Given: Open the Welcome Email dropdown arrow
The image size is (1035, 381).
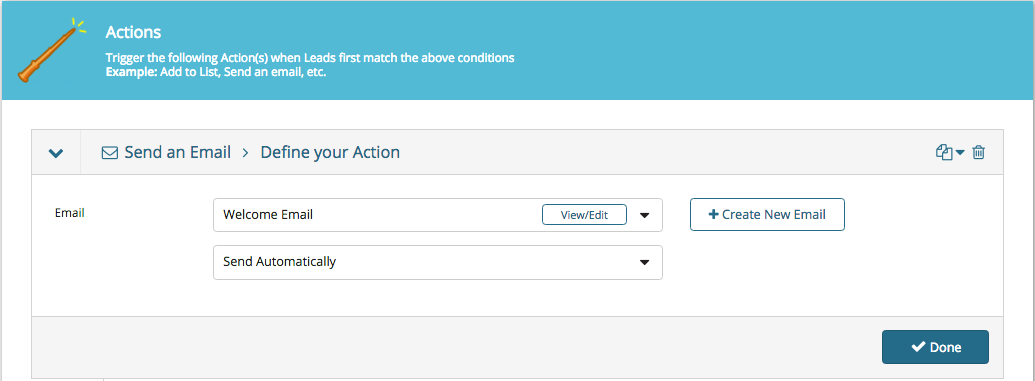Looking at the screenshot, I should tap(645, 215).
